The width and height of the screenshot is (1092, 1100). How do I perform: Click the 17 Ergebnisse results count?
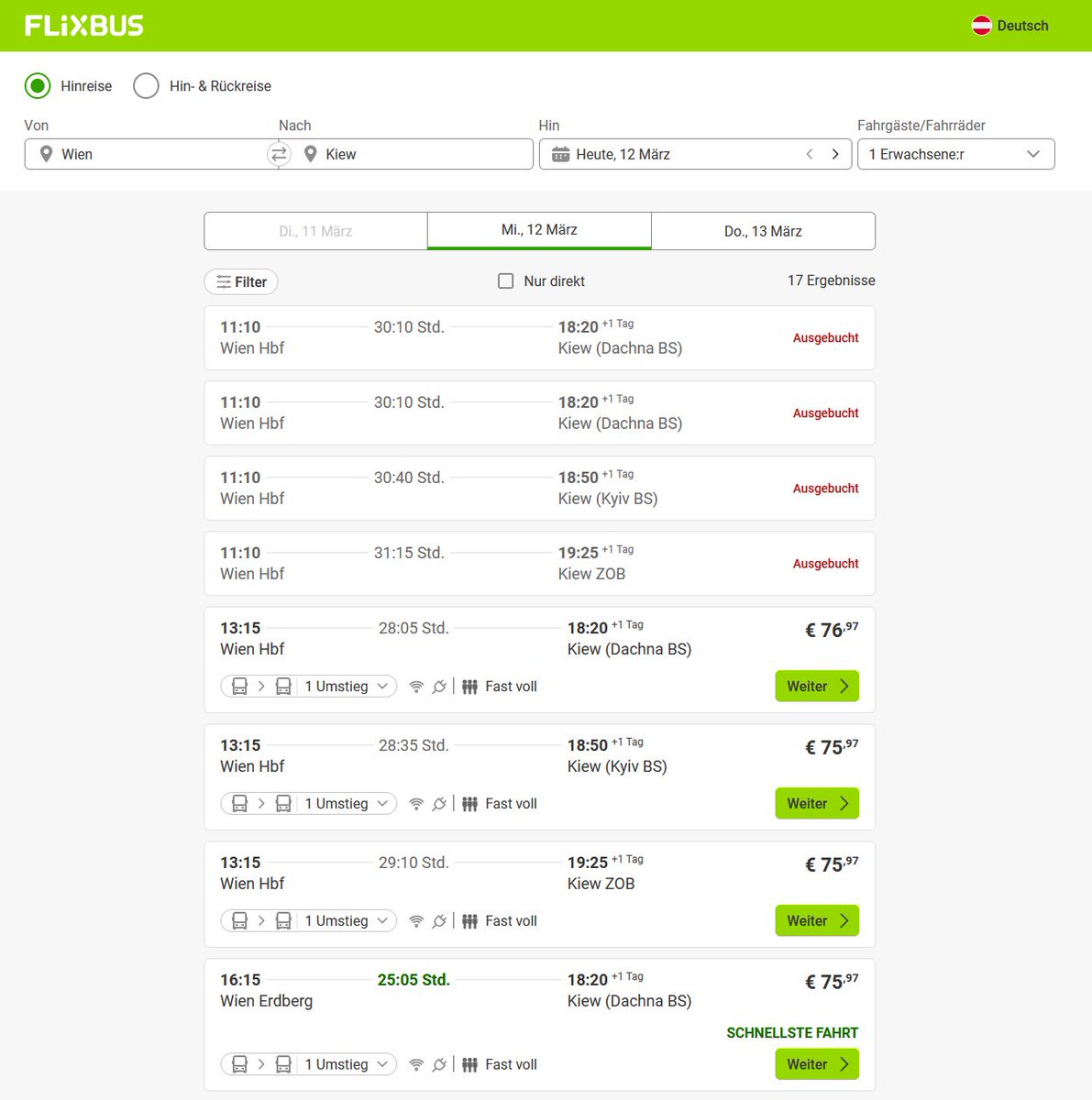832,280
